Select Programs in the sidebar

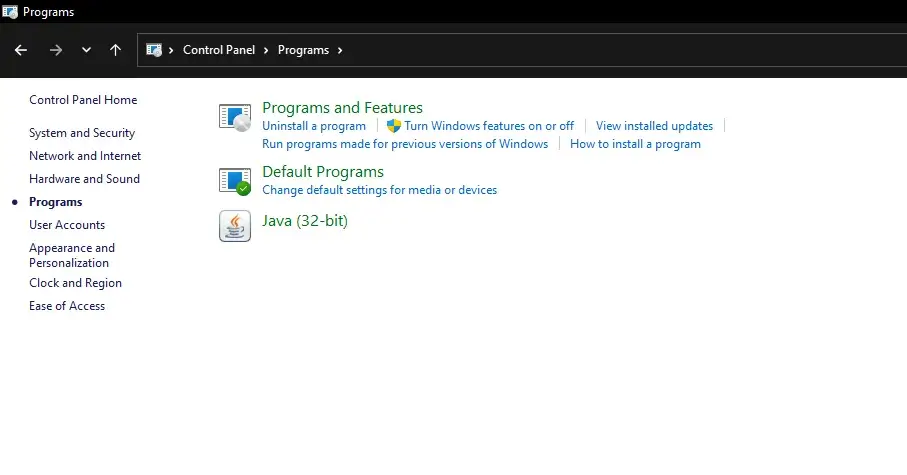(56, 202)
